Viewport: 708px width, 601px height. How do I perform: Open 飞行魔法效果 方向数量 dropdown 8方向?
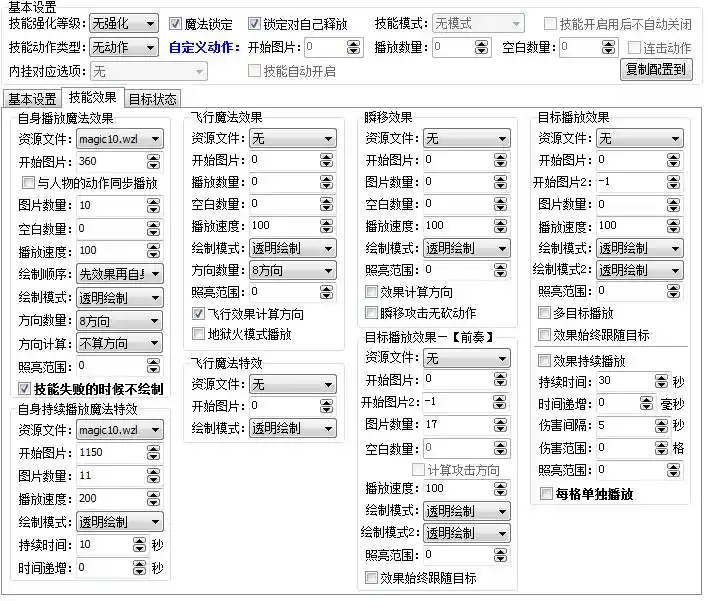293,270
